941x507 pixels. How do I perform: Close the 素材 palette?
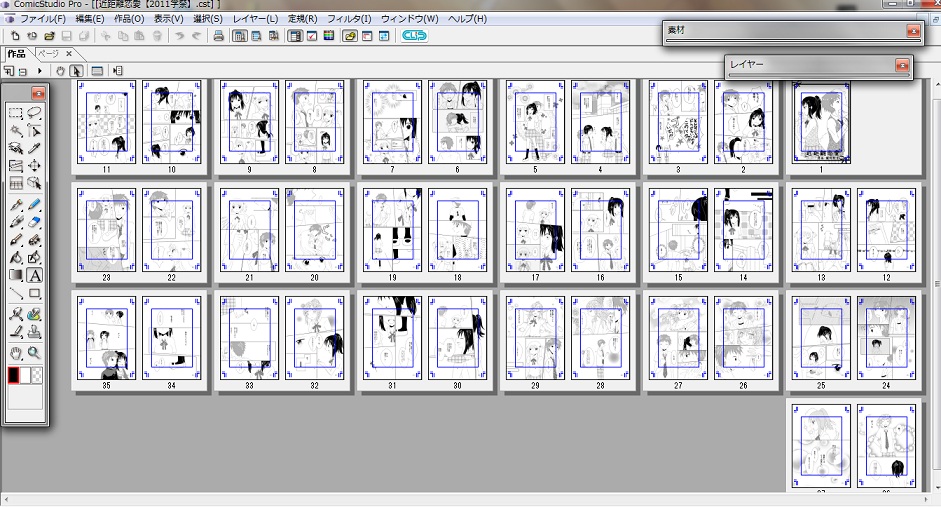pos(913,30)
